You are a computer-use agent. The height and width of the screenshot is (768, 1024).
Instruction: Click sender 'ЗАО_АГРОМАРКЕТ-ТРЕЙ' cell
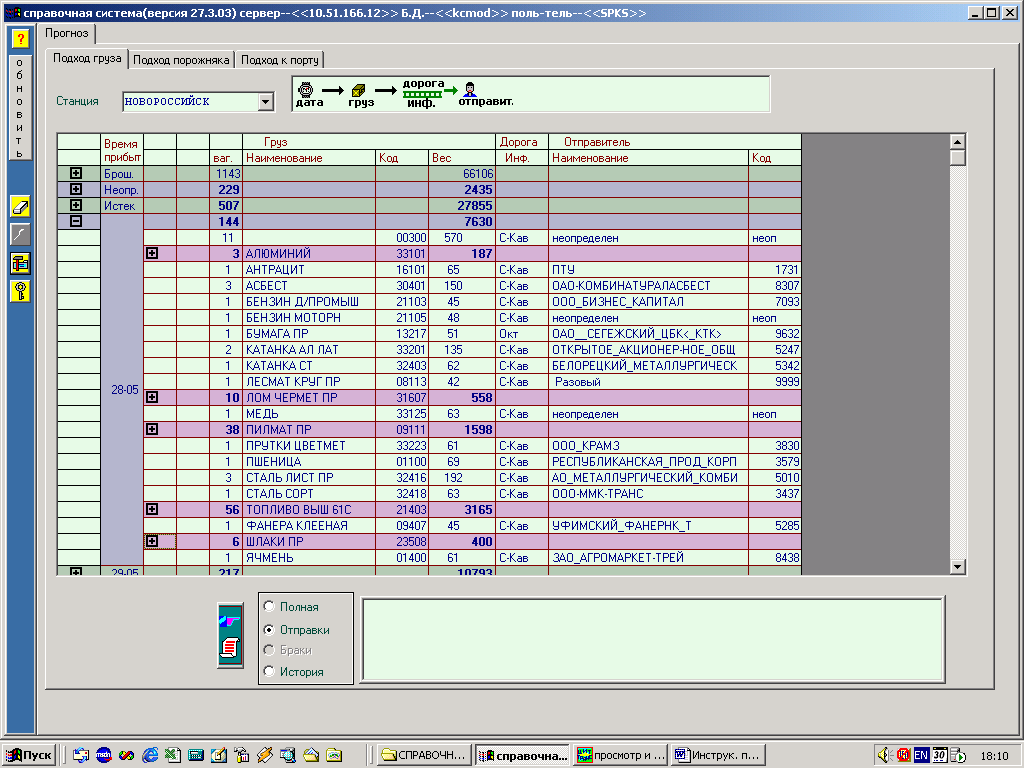(x=648, y=558)
